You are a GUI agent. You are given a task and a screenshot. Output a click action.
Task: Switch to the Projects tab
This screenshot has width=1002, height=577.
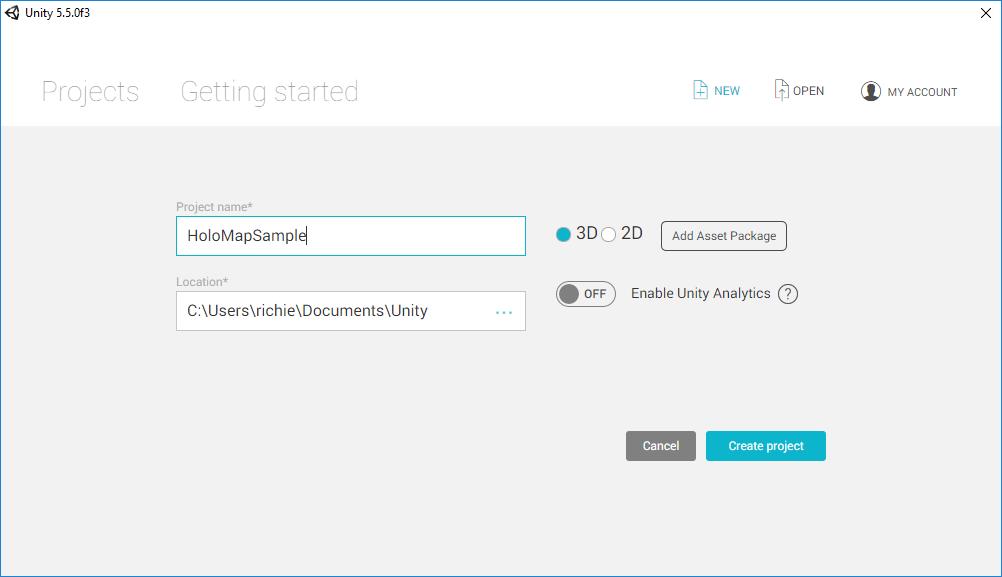click(x=90, y=92)
